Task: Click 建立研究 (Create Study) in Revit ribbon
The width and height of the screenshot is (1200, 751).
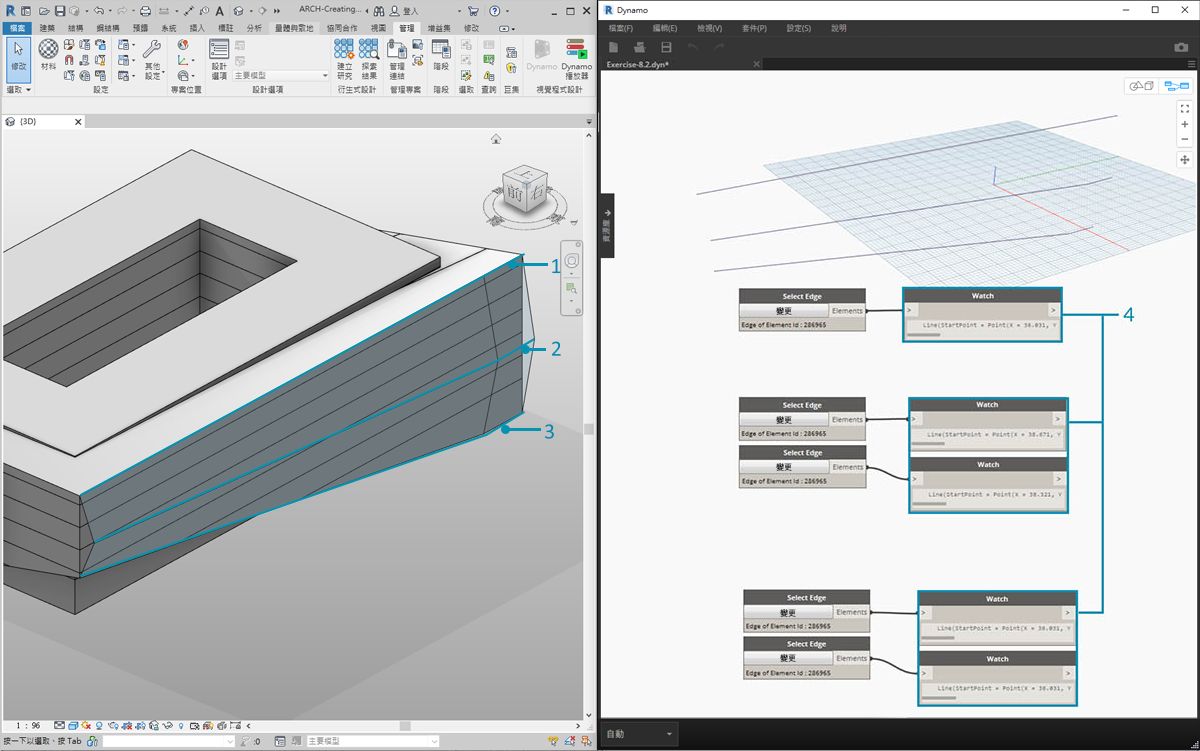Action: (344, 60)
